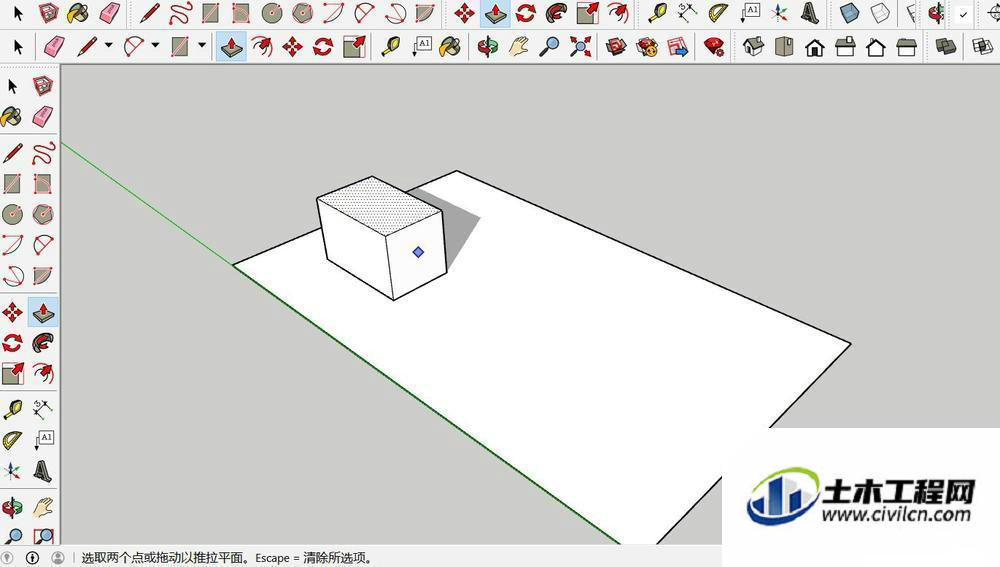Activate the Protractor in left tool palette
Viewport: 1000px width, 567px height.
tap(12, 441)
